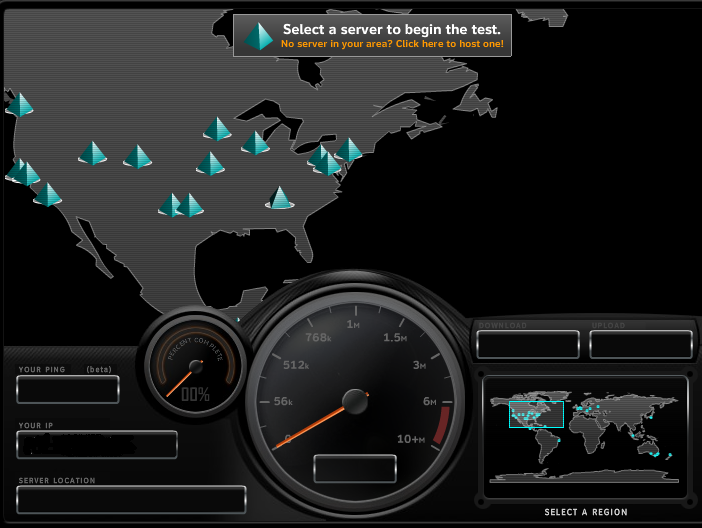Select the Pacific Northwest server pyramid
The width and height of the screenshot is (702, 528).
[20, 105]
